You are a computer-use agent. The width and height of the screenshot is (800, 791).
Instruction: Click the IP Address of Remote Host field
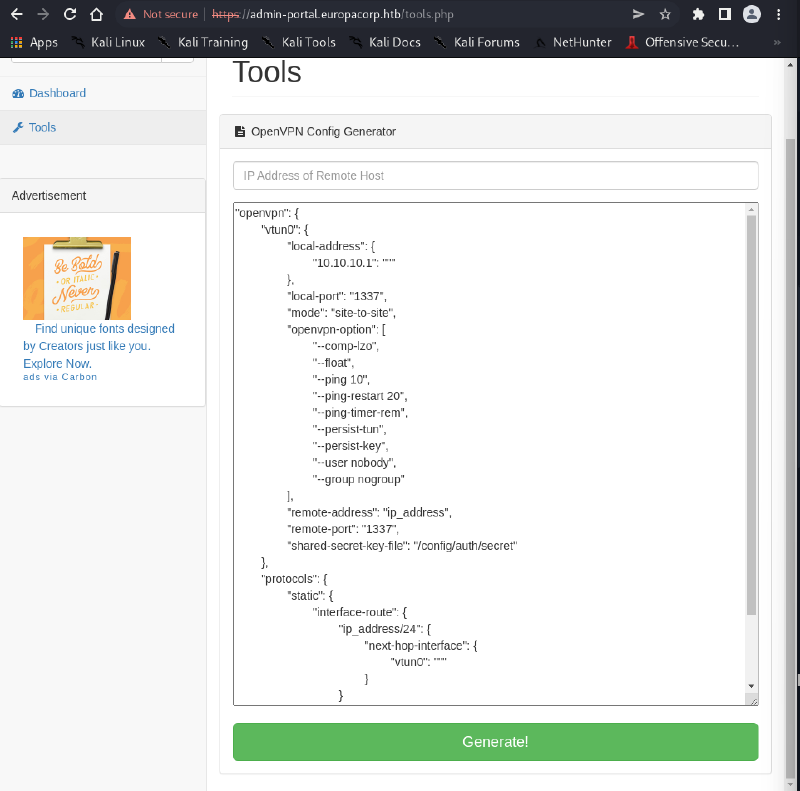coord(495,175)
